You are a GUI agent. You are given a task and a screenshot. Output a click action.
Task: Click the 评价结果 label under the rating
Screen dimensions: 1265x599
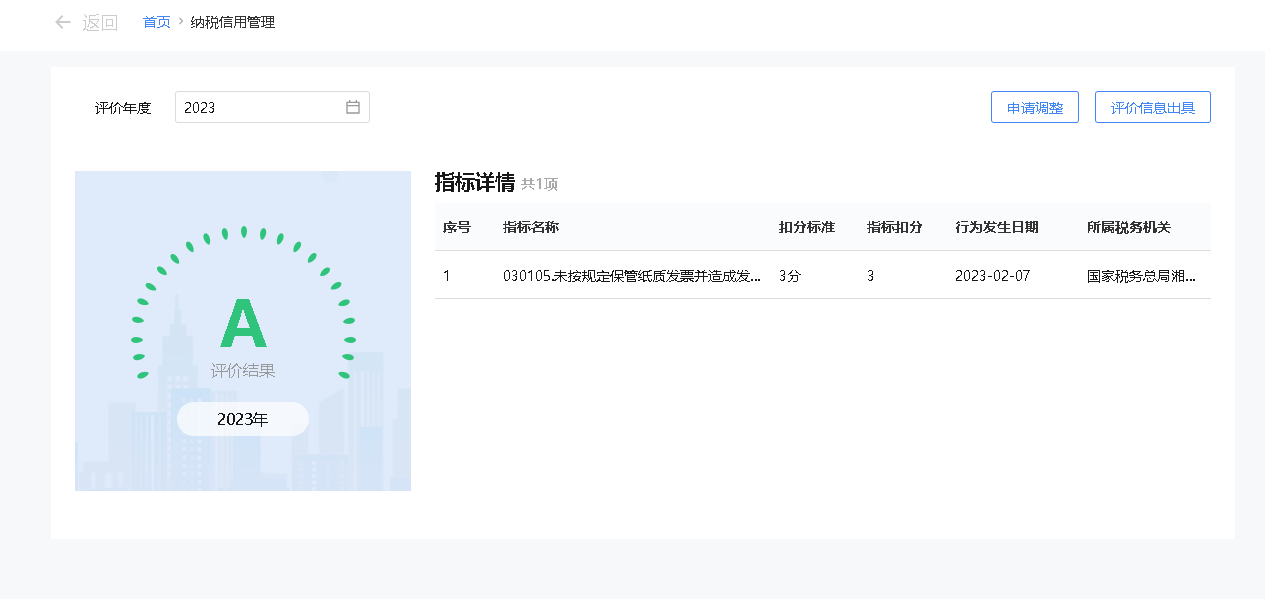point(243,371)
